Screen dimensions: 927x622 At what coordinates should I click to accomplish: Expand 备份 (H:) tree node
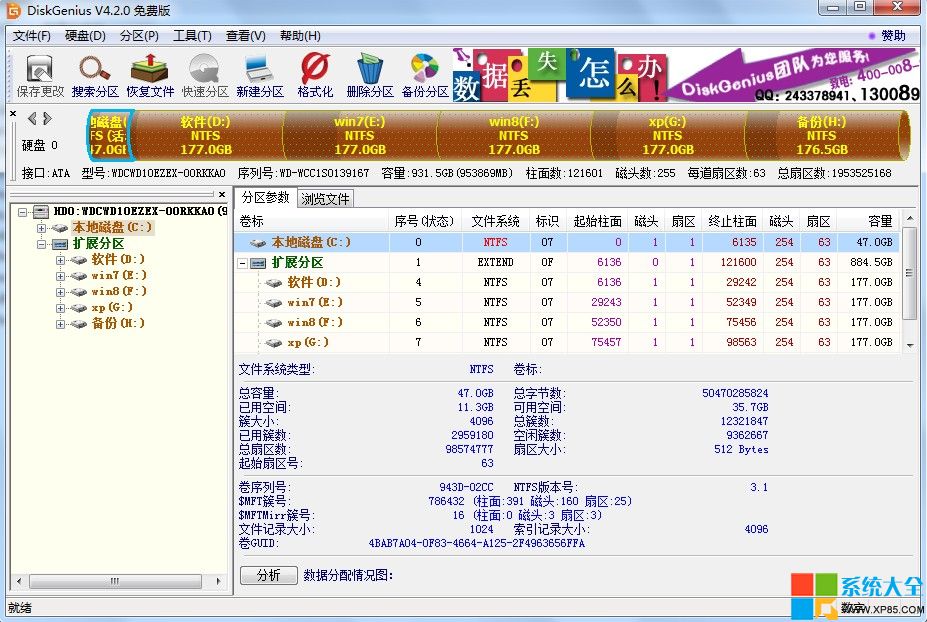coord(60,323)
